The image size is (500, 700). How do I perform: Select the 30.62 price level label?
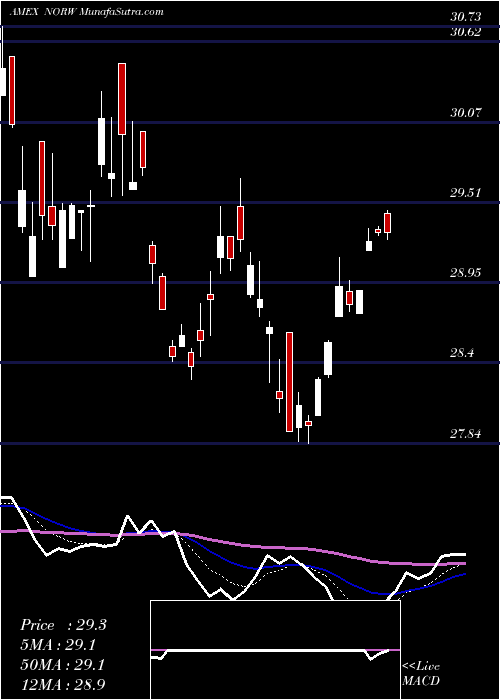pos(466,32)
